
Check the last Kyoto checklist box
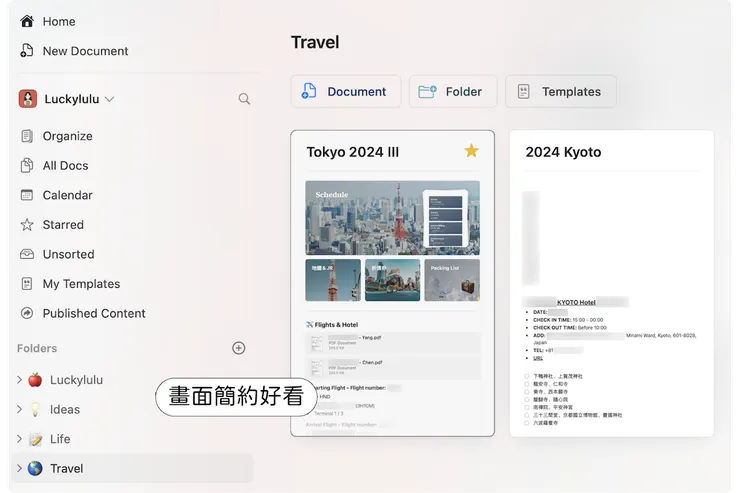point(527,423)
